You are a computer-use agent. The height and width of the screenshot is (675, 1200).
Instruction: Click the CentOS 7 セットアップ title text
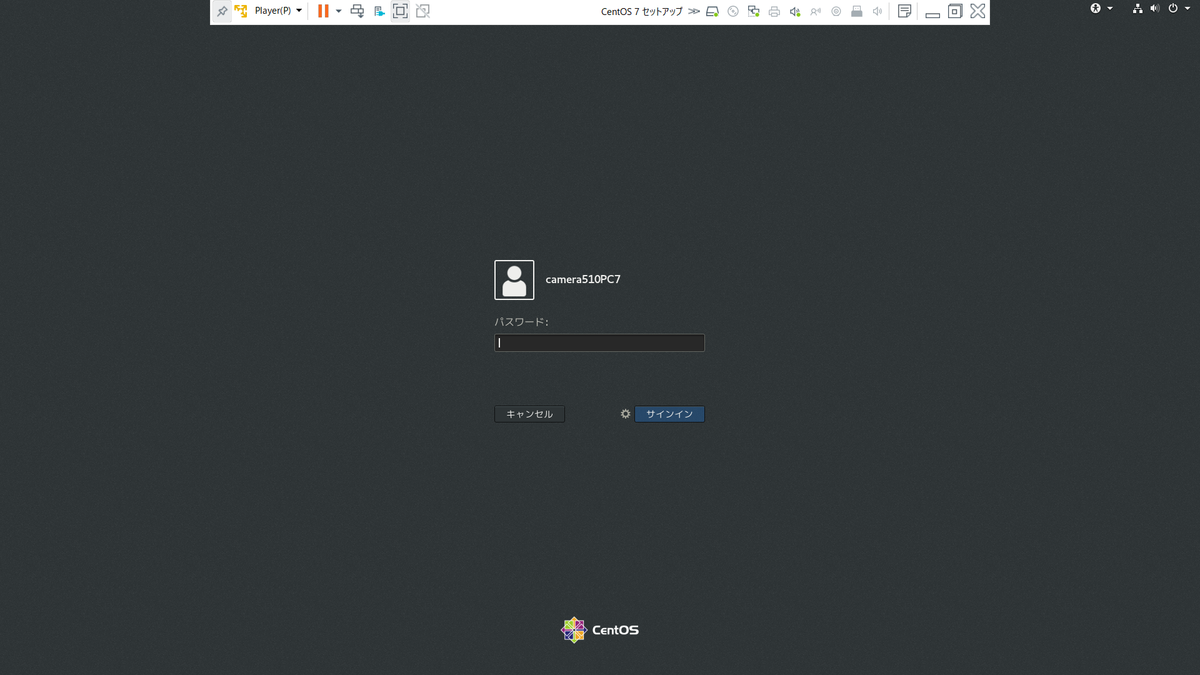642,12
